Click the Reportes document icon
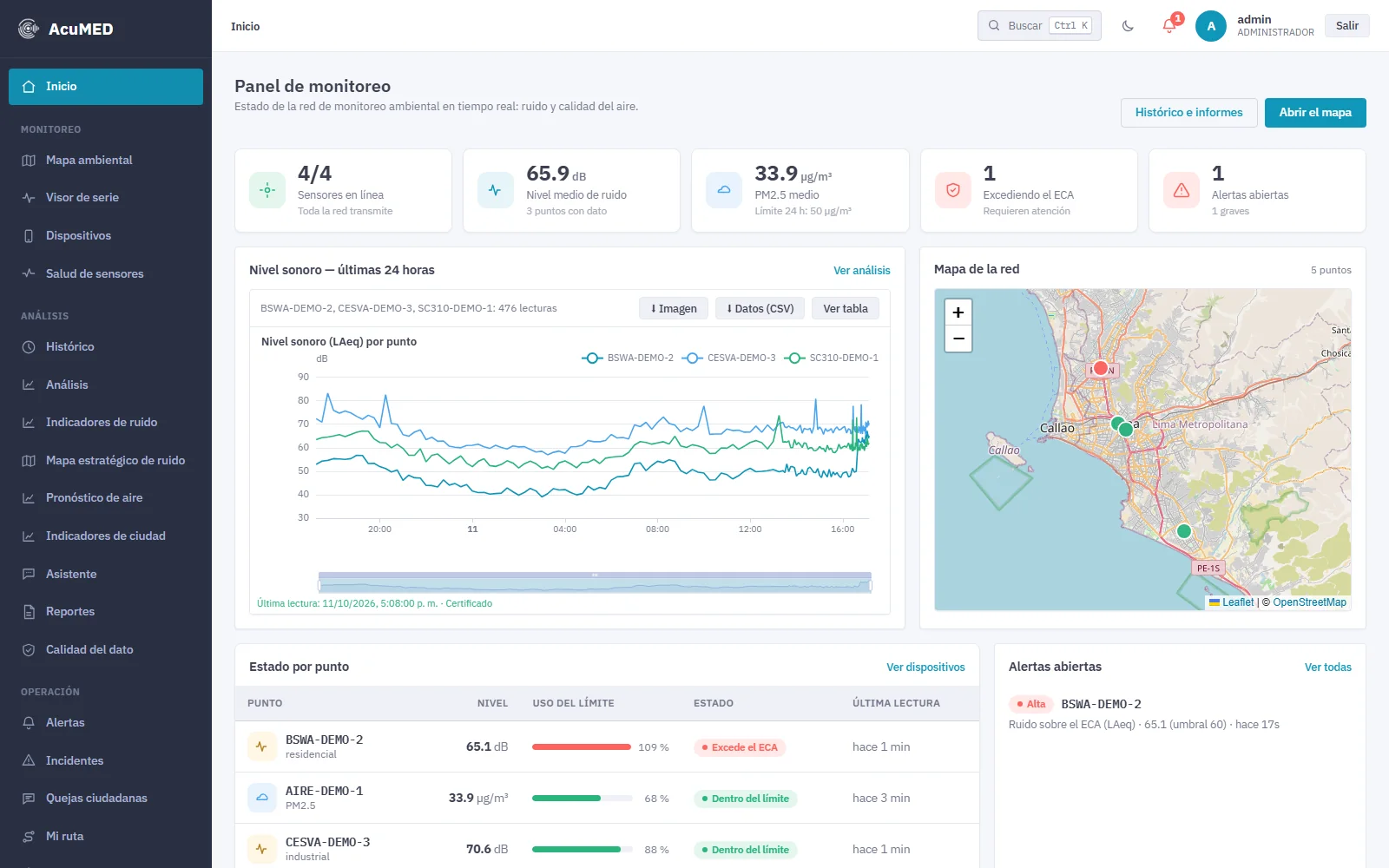The height and width of the screenshot is (868, 1389). click(29, 612)
